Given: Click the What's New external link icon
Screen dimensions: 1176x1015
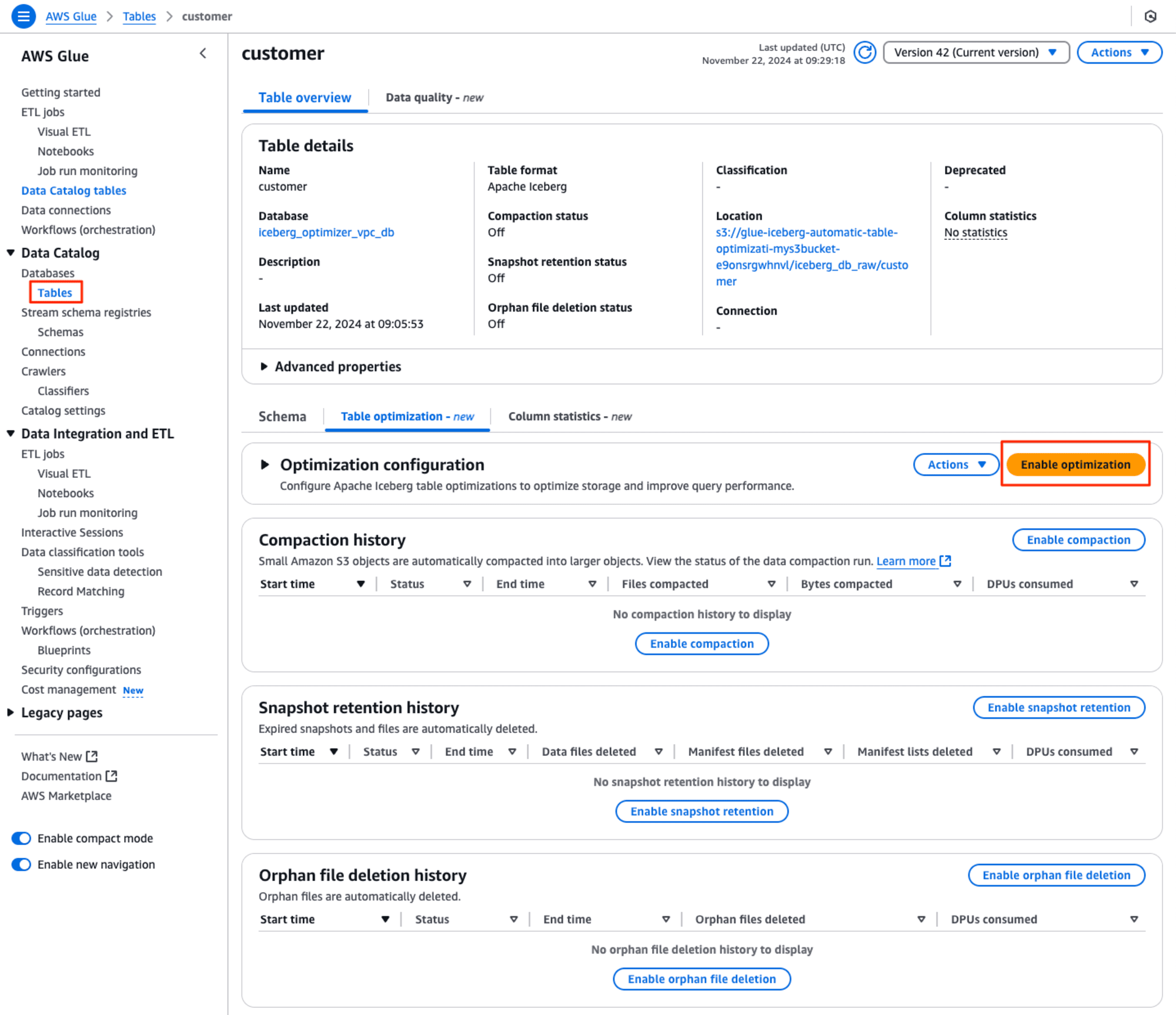Looking at the screenshot, I should click(x=92, y=756).
